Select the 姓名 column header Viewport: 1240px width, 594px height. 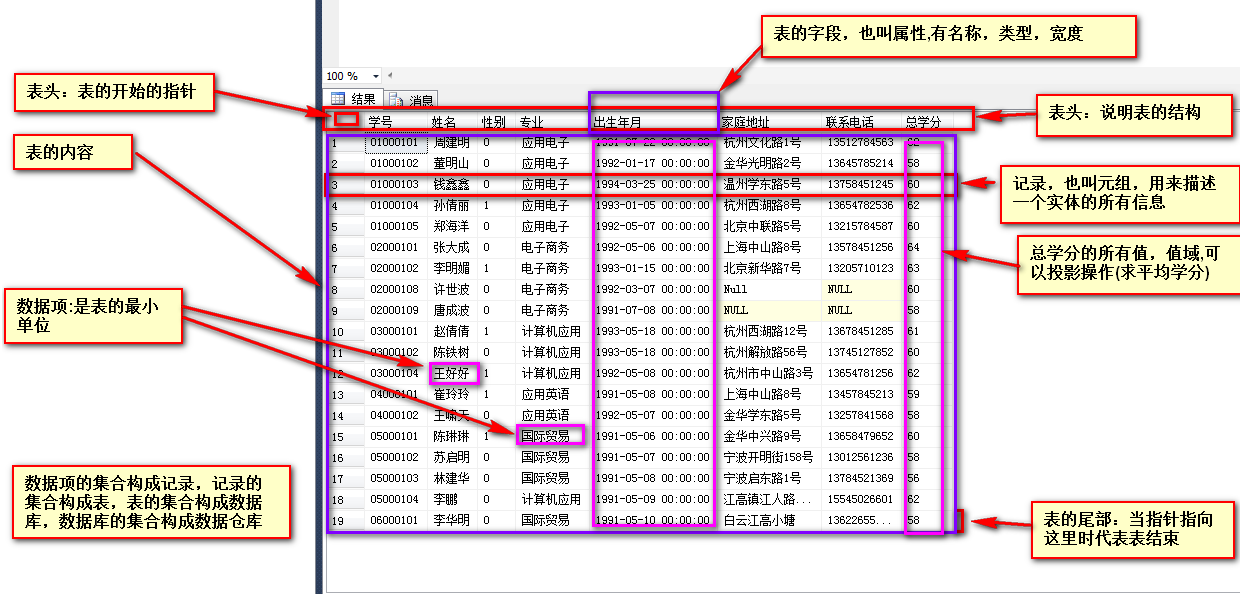tap(443, 122)
